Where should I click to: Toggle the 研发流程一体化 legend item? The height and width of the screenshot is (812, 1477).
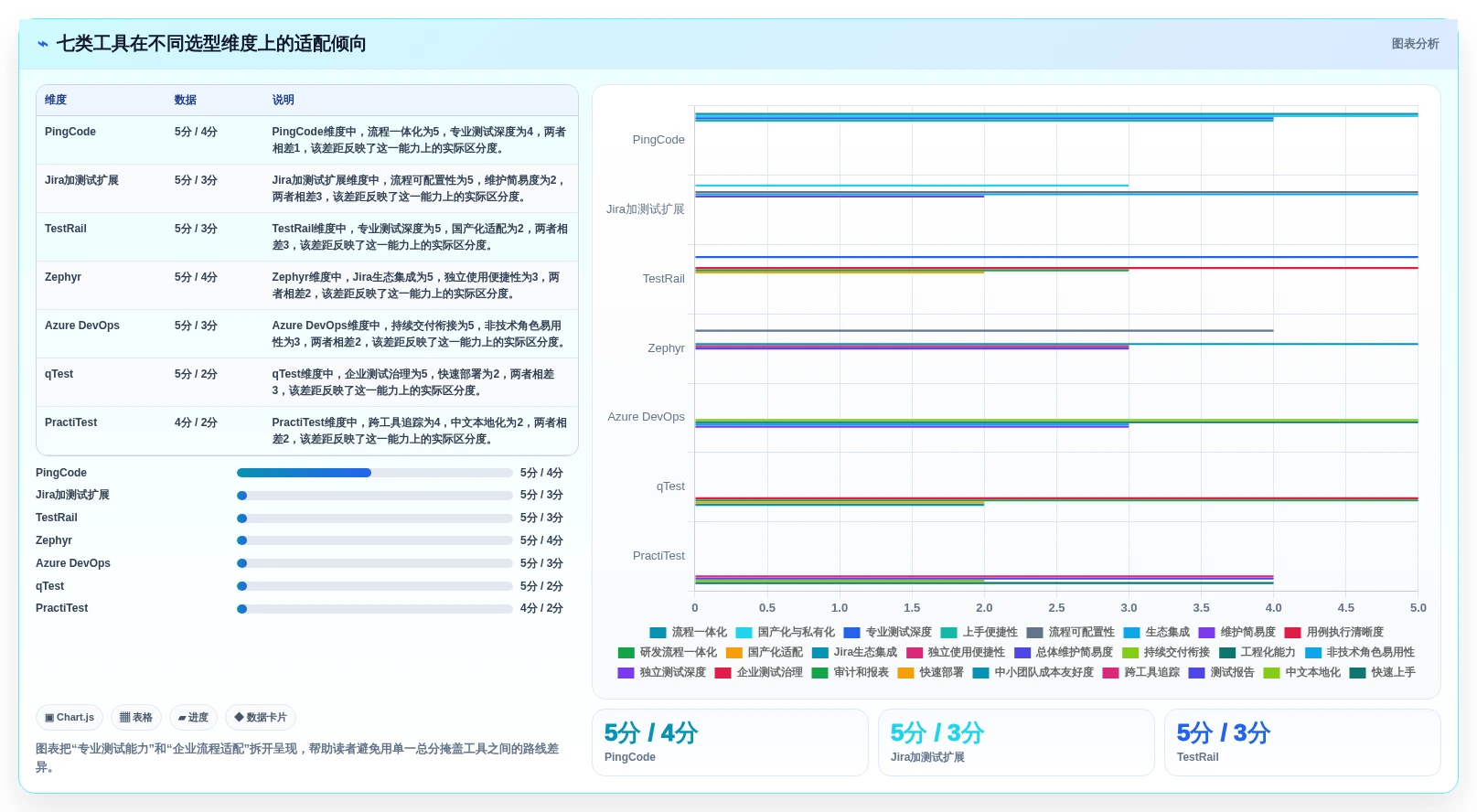[668, 652]
